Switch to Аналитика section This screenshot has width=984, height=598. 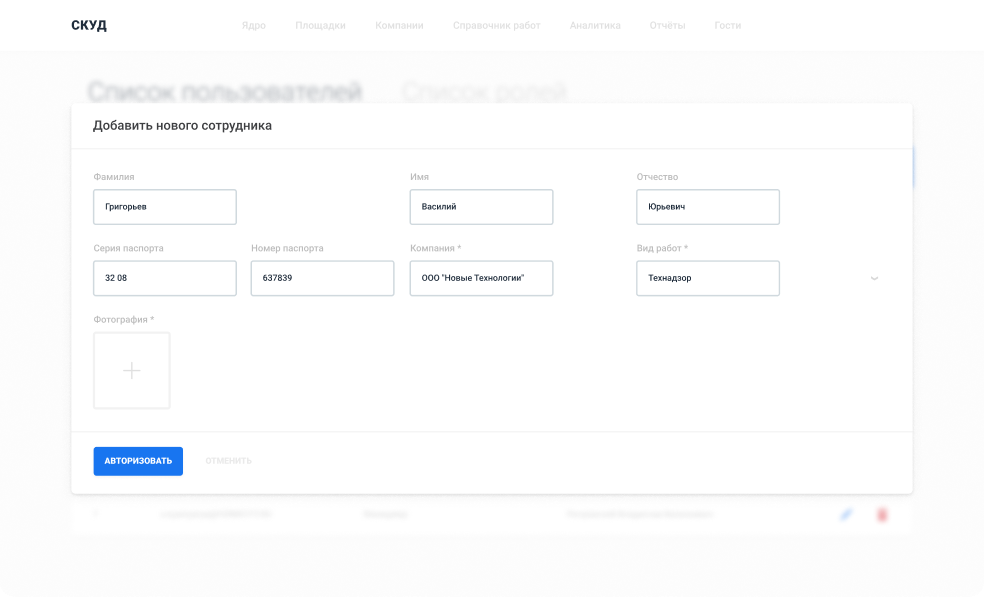point(595,26)
